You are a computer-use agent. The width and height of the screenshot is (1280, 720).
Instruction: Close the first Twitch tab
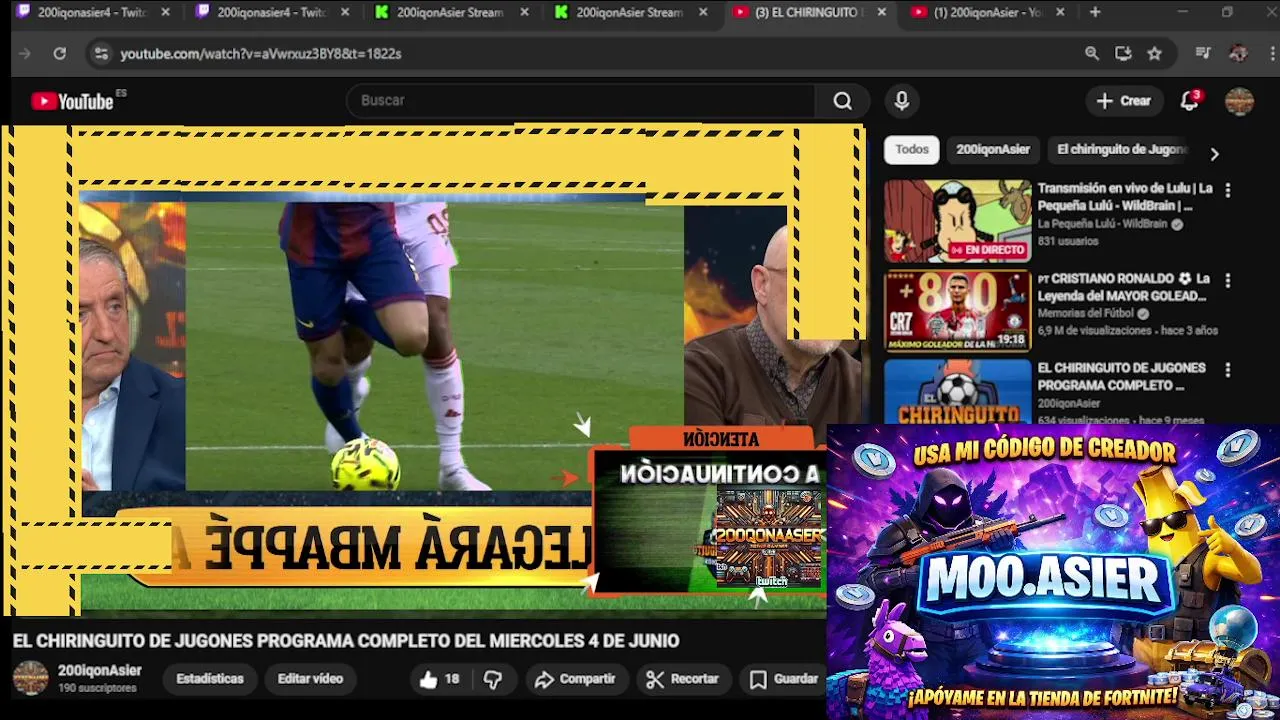pos(165,13)
